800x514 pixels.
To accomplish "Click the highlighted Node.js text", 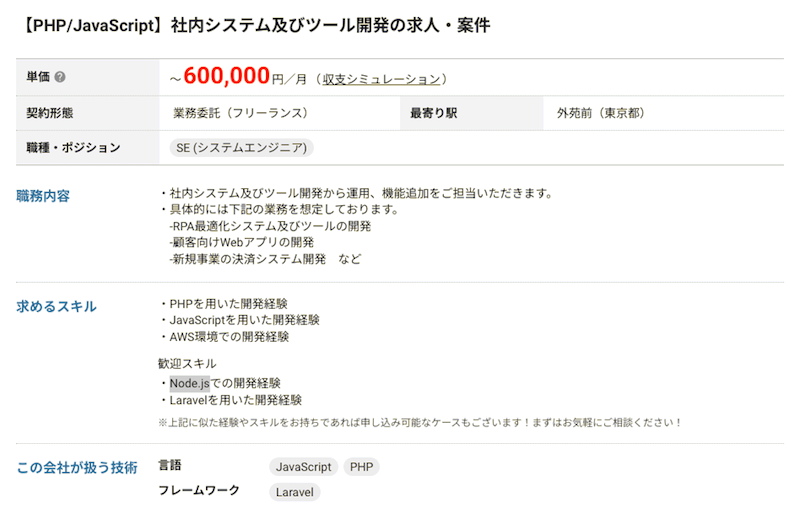I will [189, 383].
